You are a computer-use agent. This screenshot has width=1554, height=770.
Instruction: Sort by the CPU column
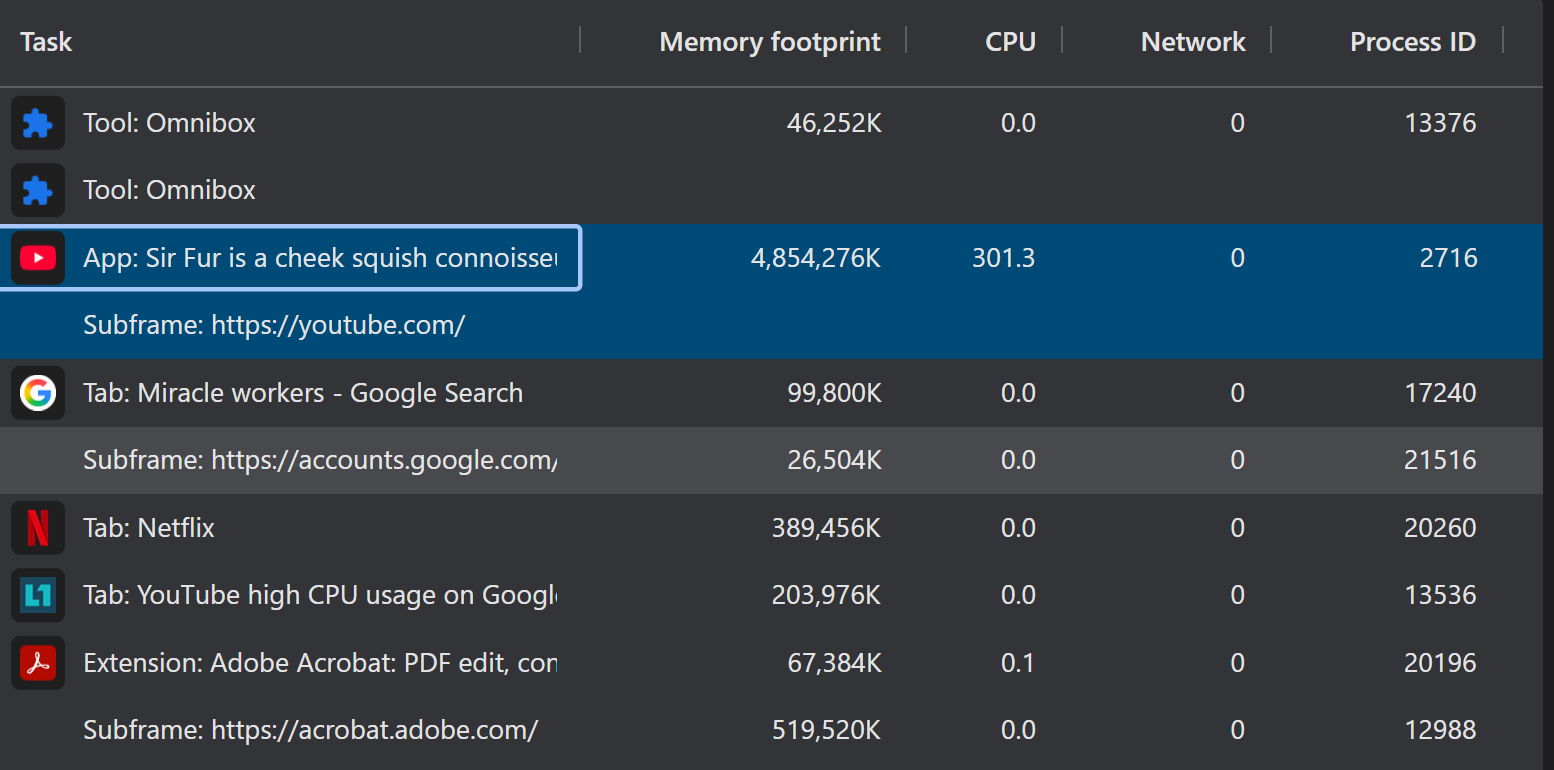point(1010,41)
